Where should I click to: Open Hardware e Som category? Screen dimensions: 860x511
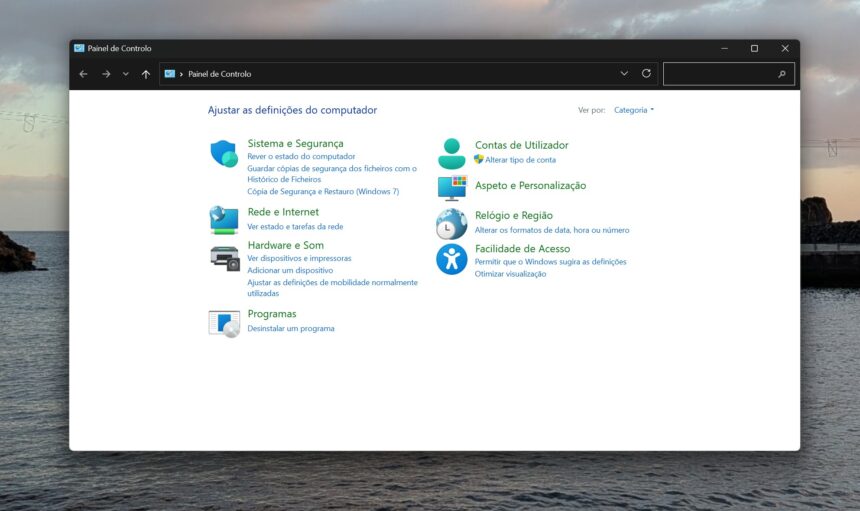285,245
